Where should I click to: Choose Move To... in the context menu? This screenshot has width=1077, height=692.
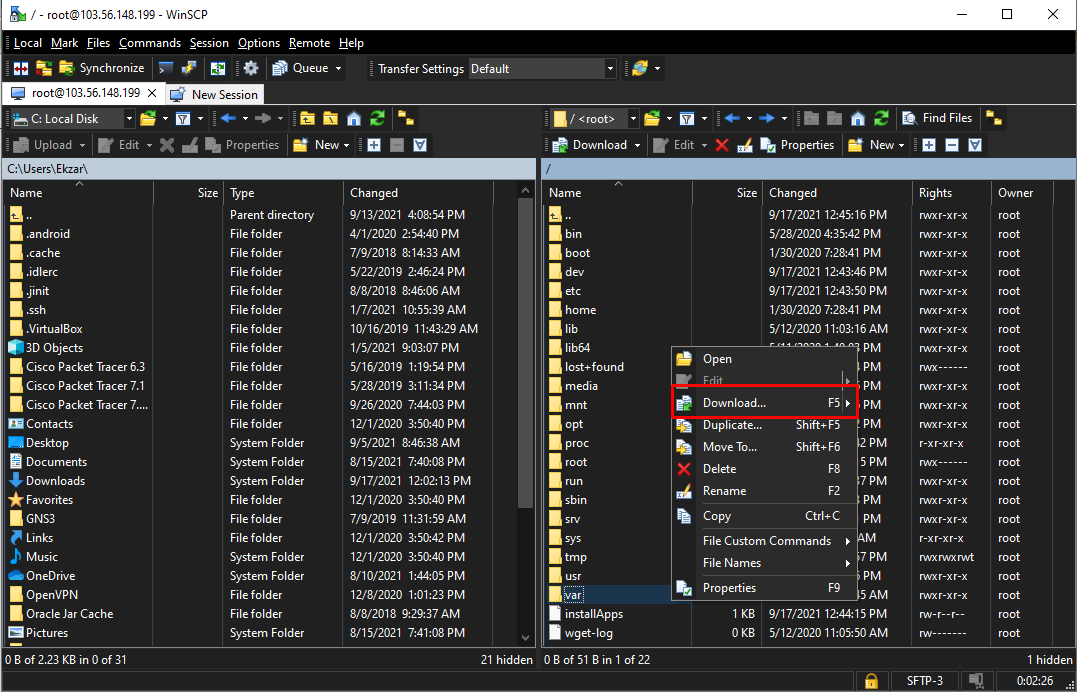[764, 447]
